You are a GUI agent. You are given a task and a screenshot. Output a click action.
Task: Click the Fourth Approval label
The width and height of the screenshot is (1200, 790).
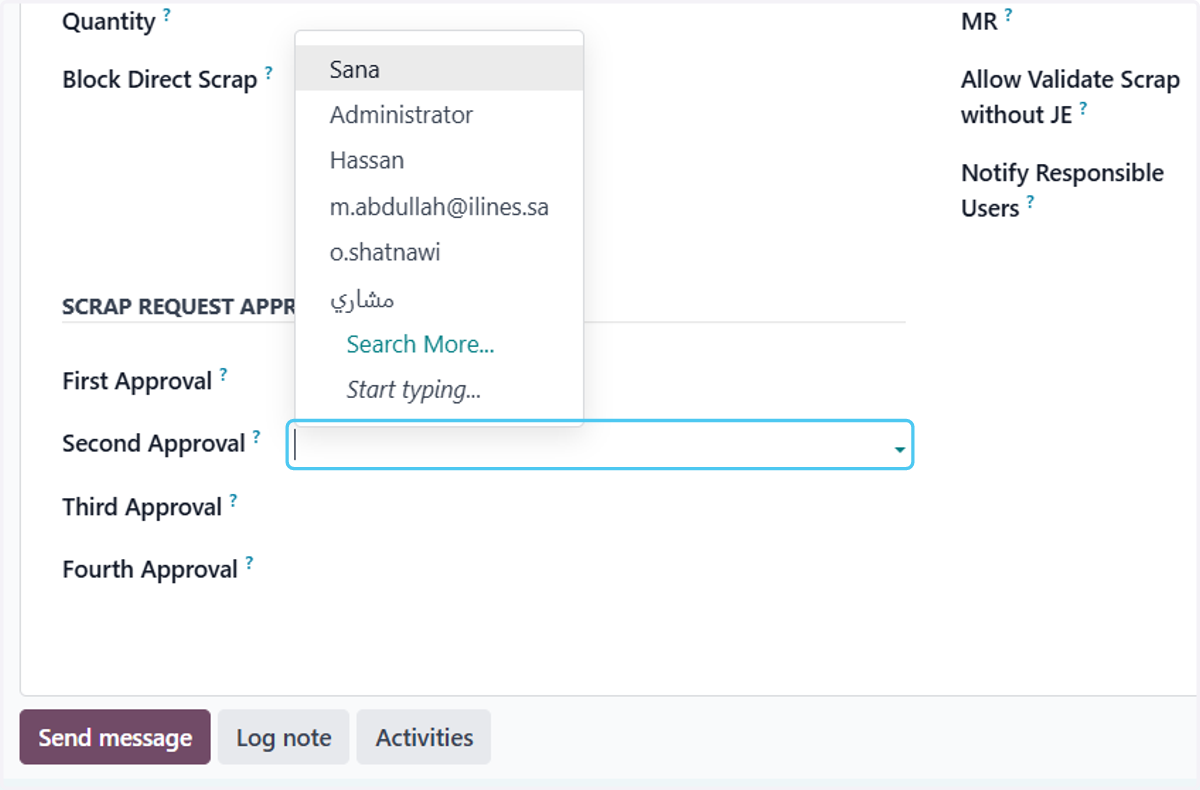[x=150, y=570]
